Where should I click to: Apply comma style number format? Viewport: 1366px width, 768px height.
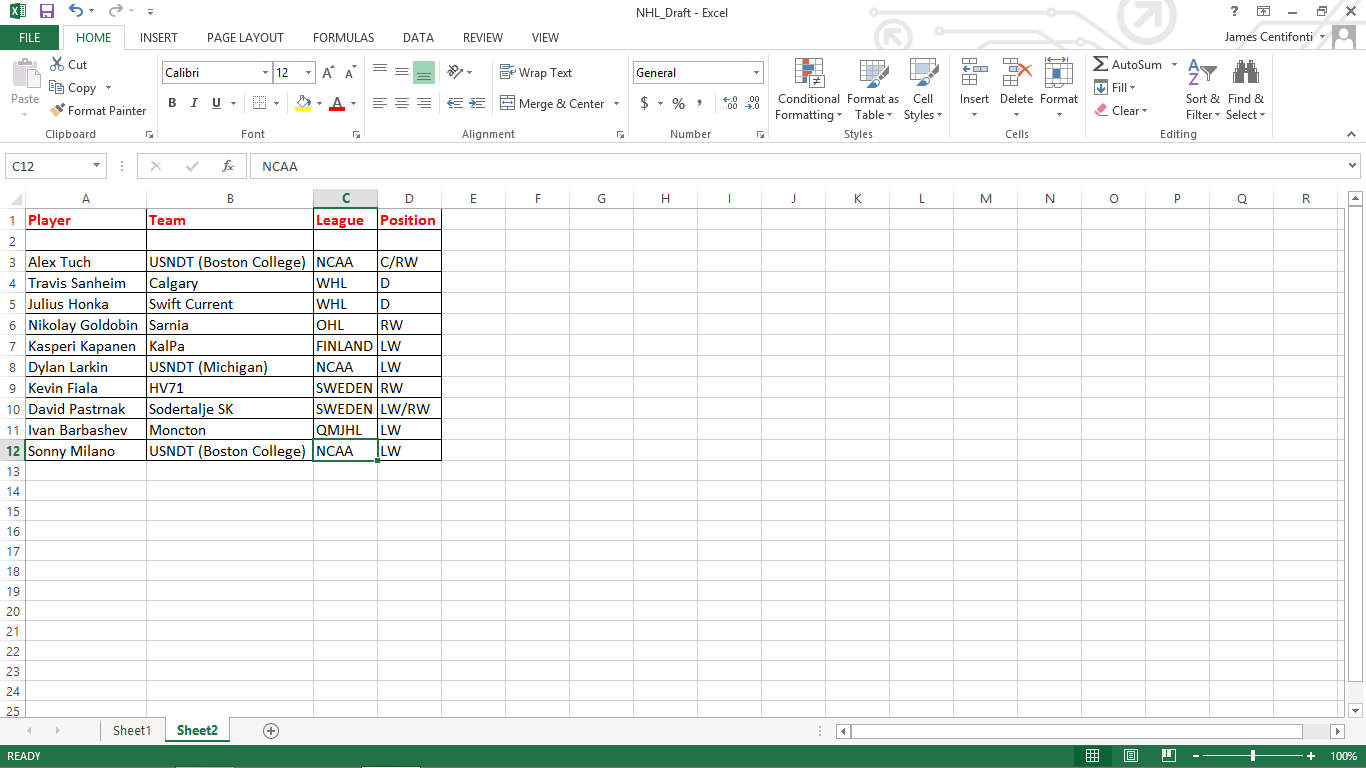pos(700,104)
